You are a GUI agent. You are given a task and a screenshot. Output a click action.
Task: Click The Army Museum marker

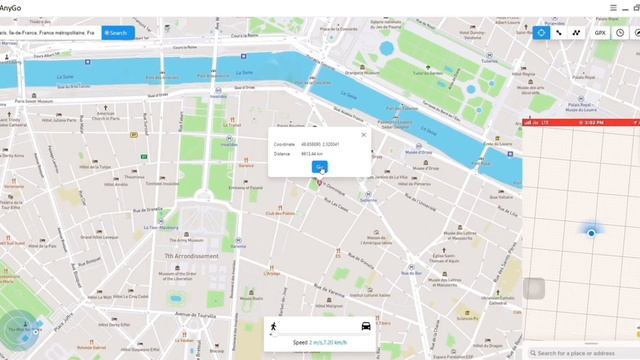(x=186, y=234)
